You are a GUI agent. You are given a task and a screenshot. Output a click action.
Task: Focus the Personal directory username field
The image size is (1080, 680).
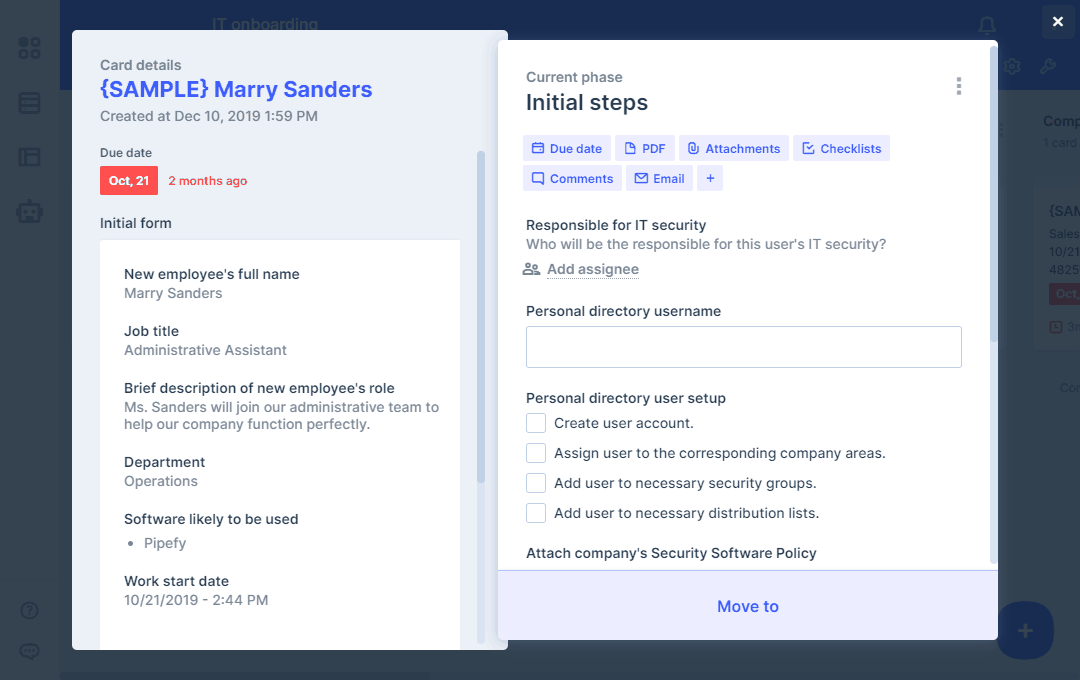(743, 346)
